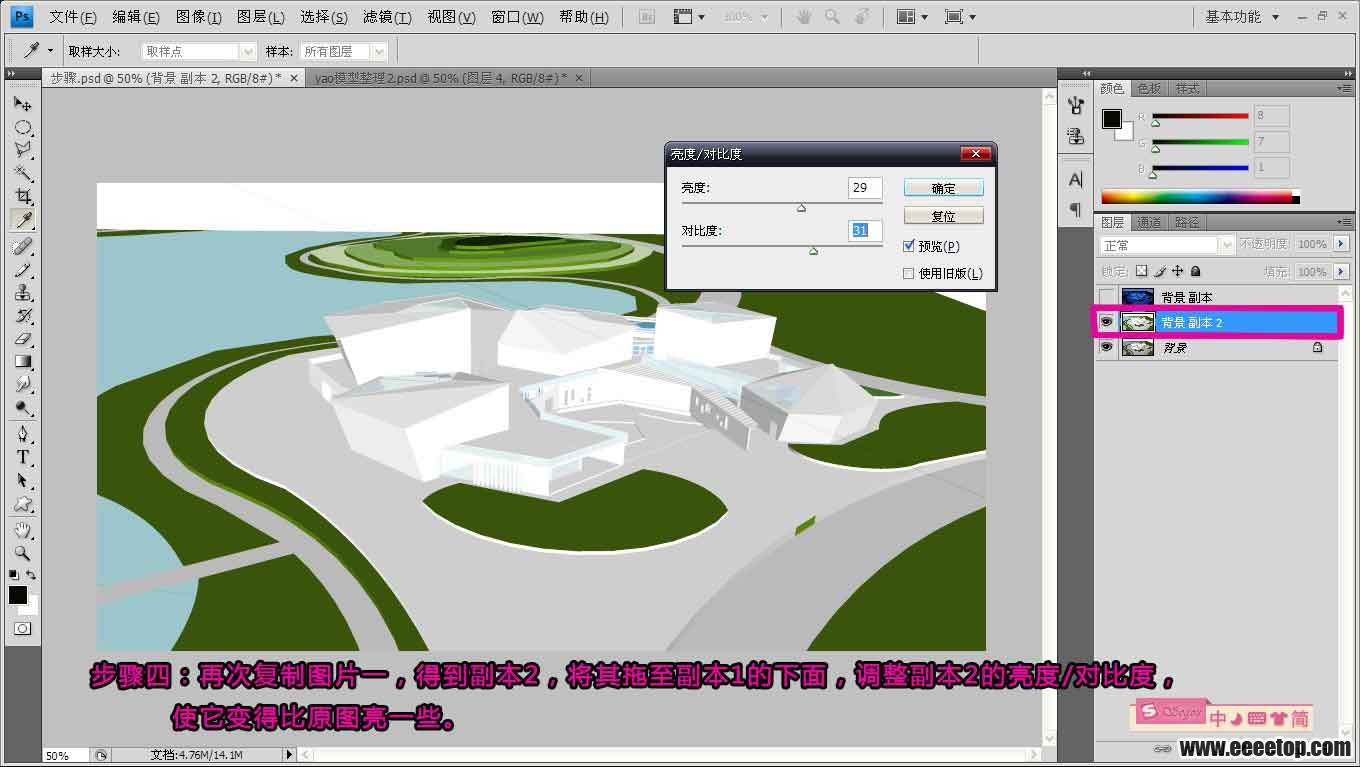
Task: Click the contrast value field
Action: point(864,230)
